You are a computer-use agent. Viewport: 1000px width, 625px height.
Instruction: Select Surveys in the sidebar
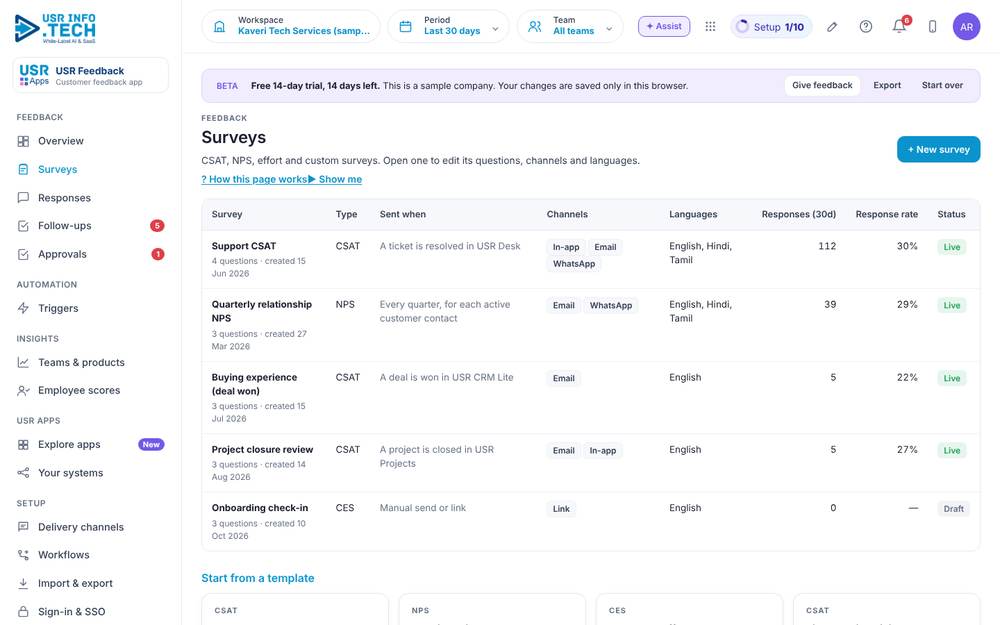91,169
